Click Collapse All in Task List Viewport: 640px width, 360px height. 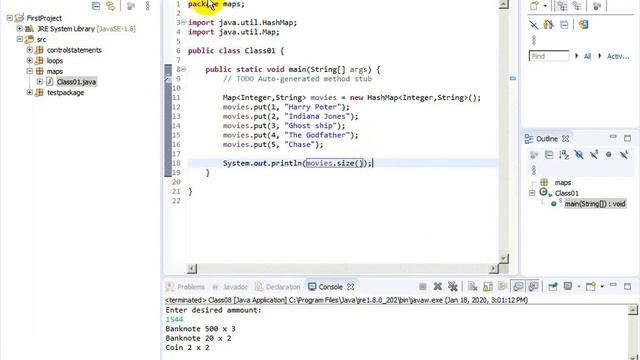click(x=564, y=24)
